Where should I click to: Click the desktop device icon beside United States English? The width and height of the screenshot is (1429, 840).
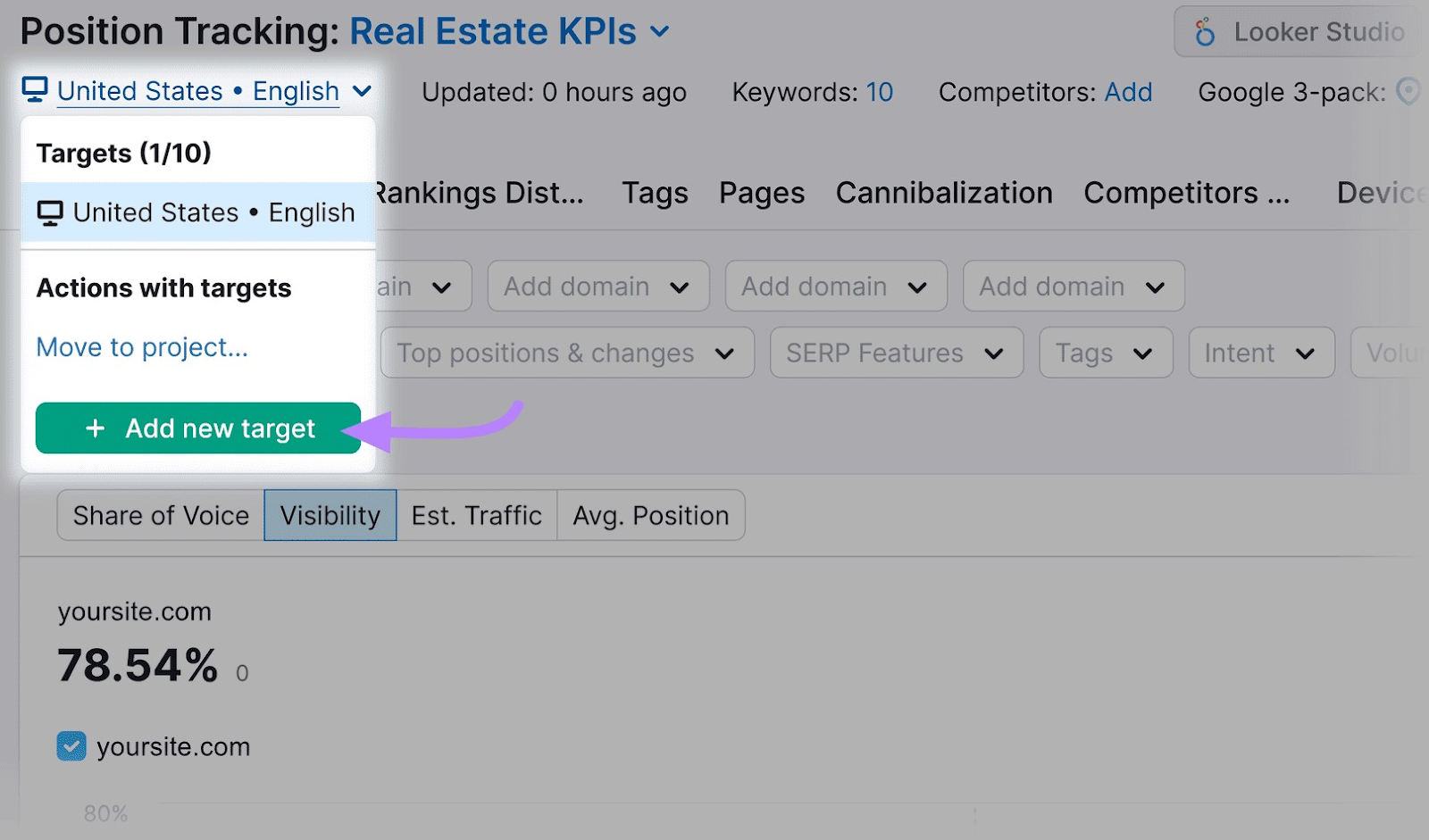coord(34,89)
